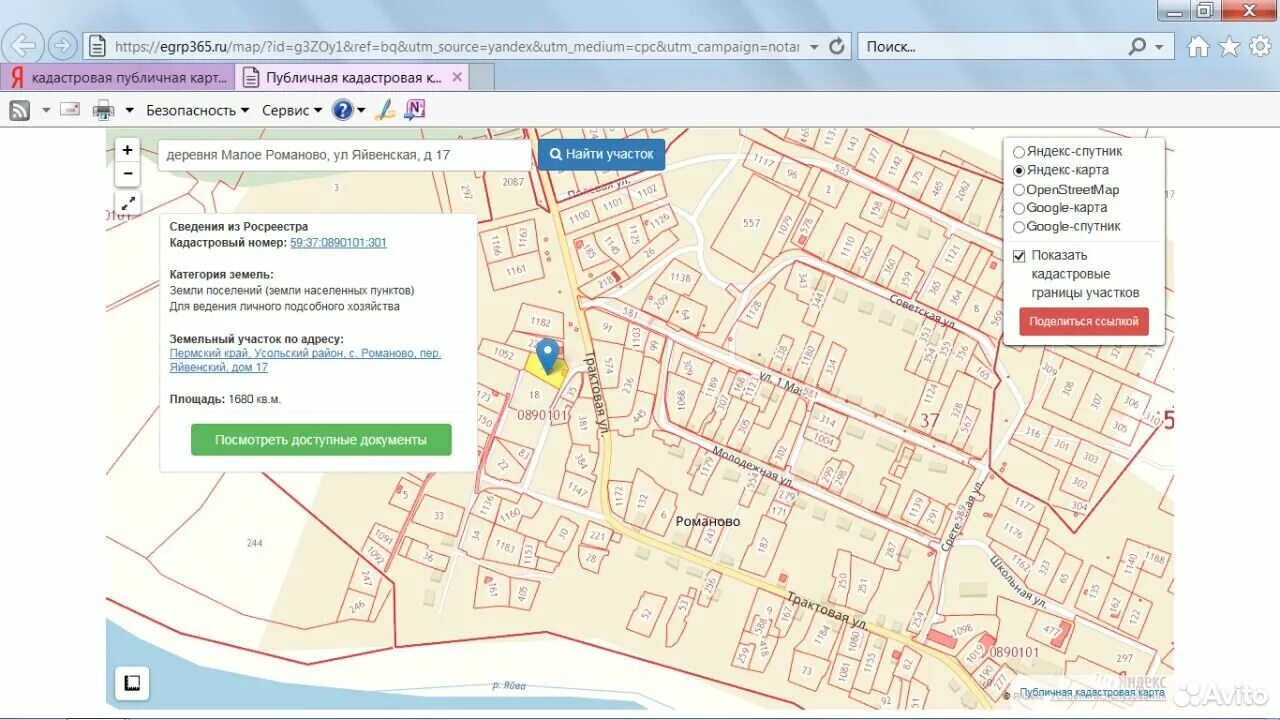
Task: Zoom out the map with minus button
Action: pyautogui.click(x=127, y=174)
